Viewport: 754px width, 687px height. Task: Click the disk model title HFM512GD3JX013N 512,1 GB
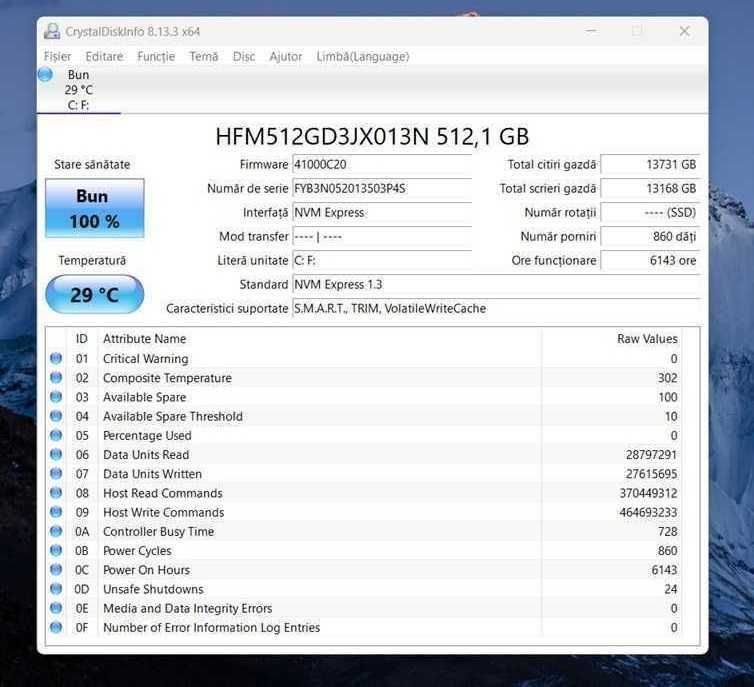[372, 137]
